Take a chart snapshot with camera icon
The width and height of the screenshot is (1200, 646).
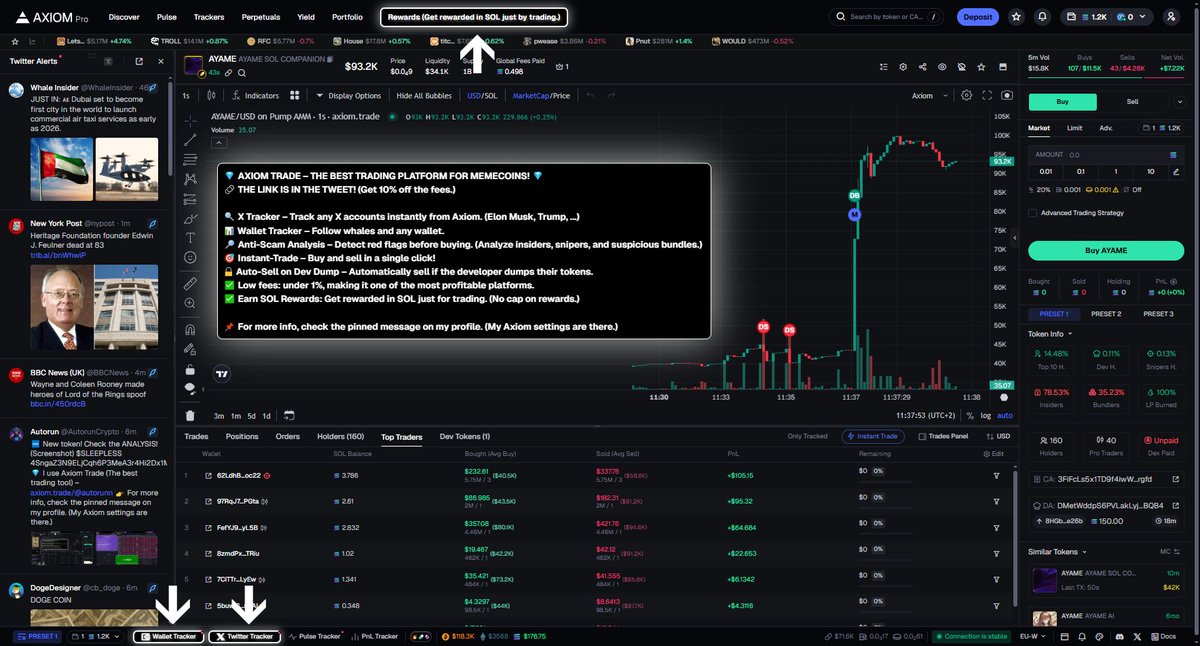(x=1007, y=96)
